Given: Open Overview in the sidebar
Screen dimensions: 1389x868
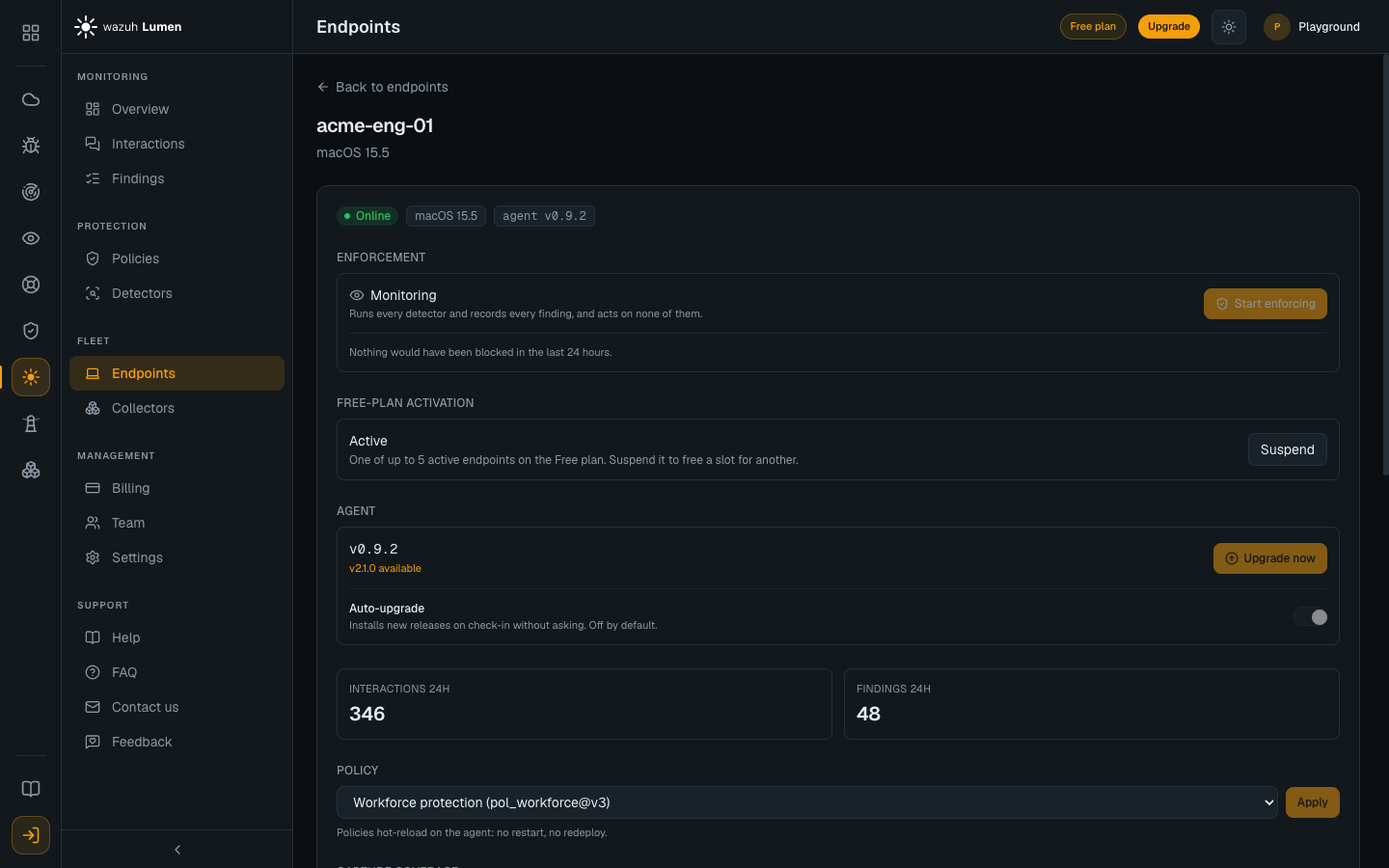Looking at the screenshot, I should click(x=177, y=109).
